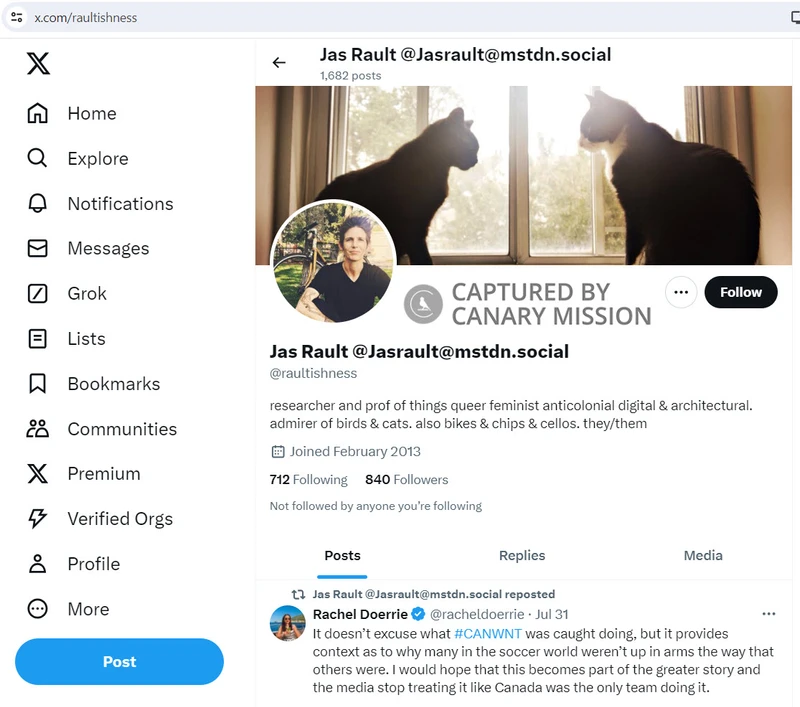This screenshot has height=707, width=800.
Task: Open Grok from sidebar
Action: pos(67,293)
